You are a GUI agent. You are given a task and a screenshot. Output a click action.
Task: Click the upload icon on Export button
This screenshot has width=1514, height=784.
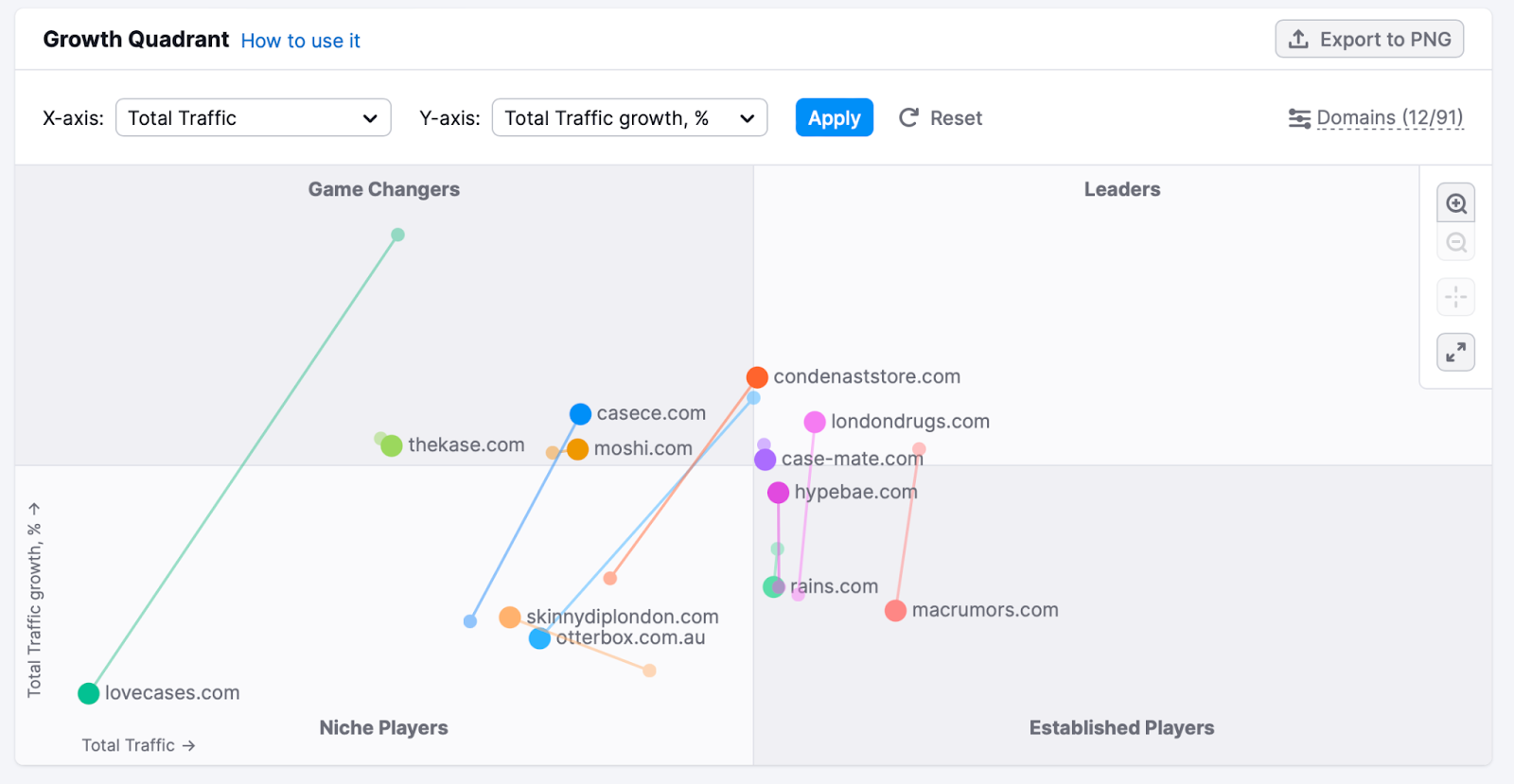point(1297,39)
